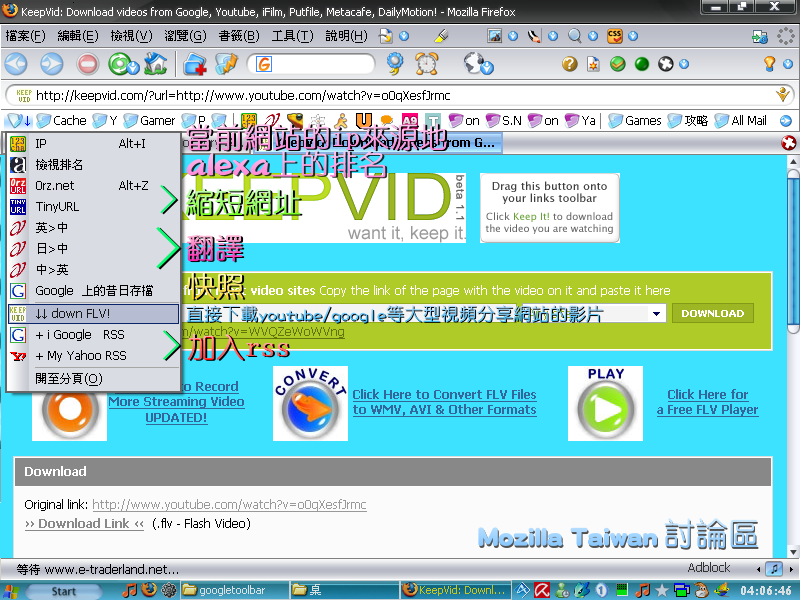
Task: Click the new tab folder icon with red plus
Action: [x=194, y=64]
